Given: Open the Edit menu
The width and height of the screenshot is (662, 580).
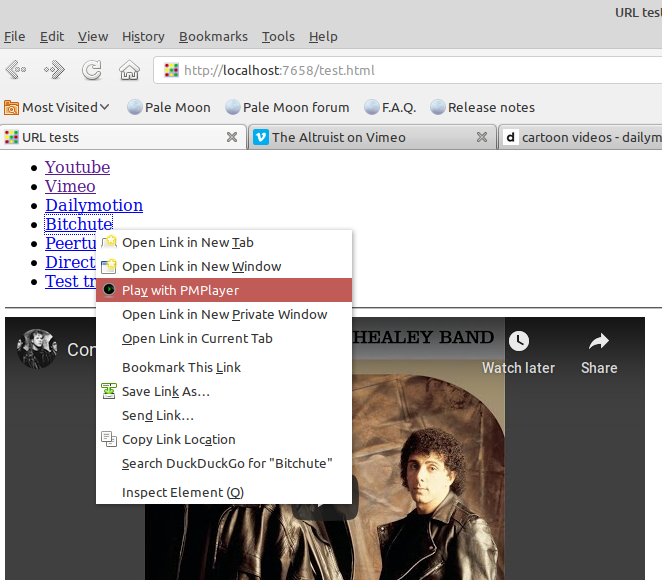Looking at the screenshot, I should (x=52, y=37).
